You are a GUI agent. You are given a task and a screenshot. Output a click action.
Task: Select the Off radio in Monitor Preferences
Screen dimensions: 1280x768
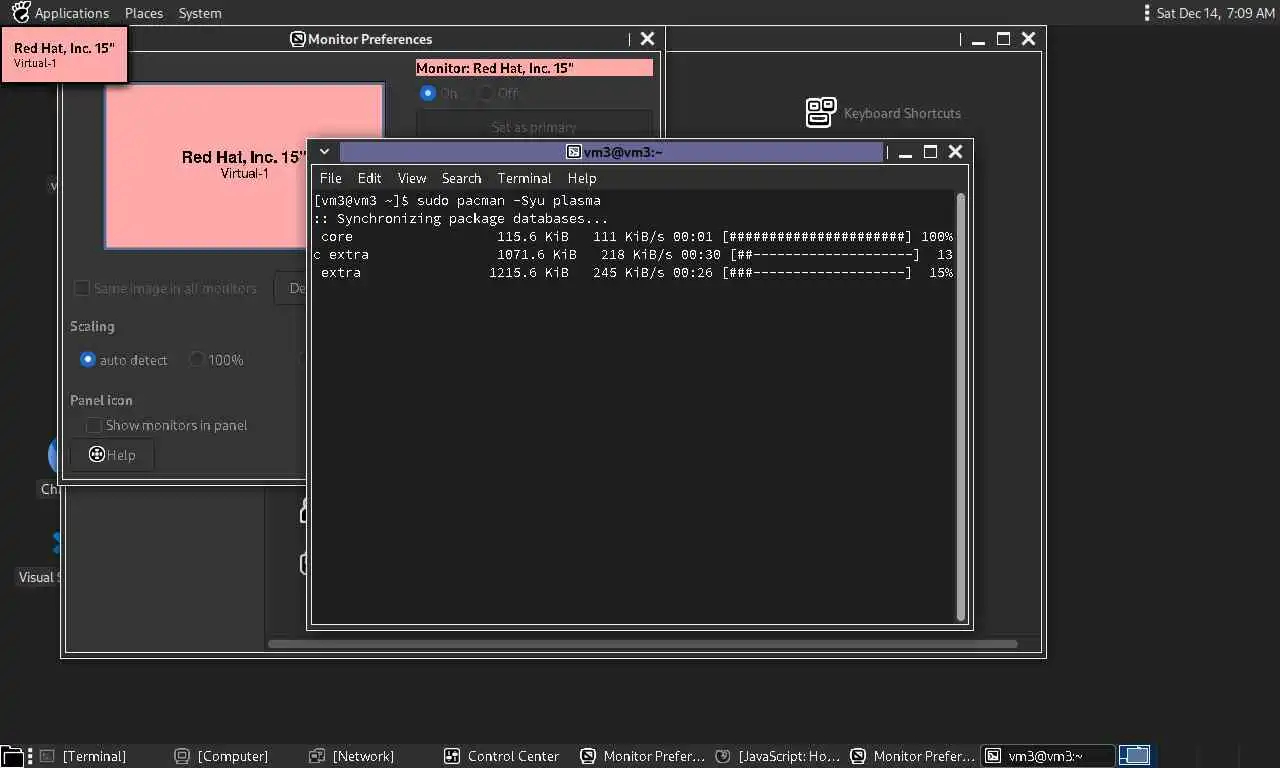coord(485,93)
